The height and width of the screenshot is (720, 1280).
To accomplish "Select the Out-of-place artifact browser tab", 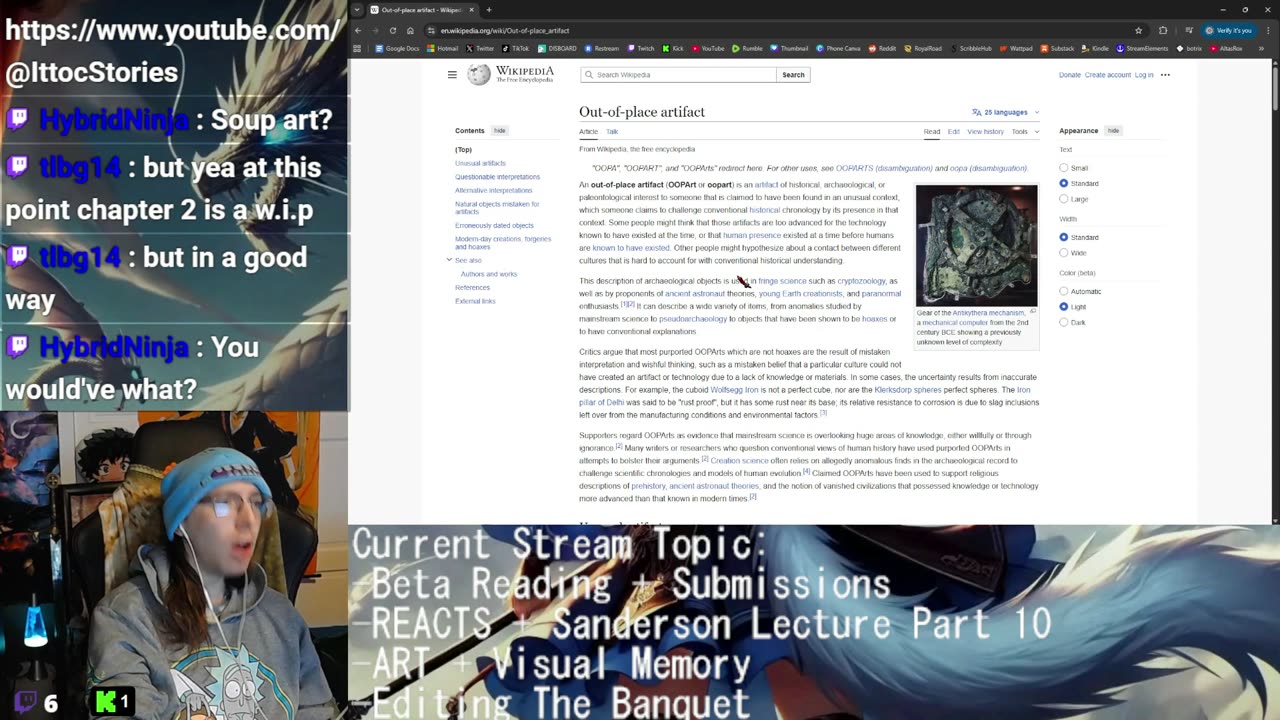I will (422, 10).
